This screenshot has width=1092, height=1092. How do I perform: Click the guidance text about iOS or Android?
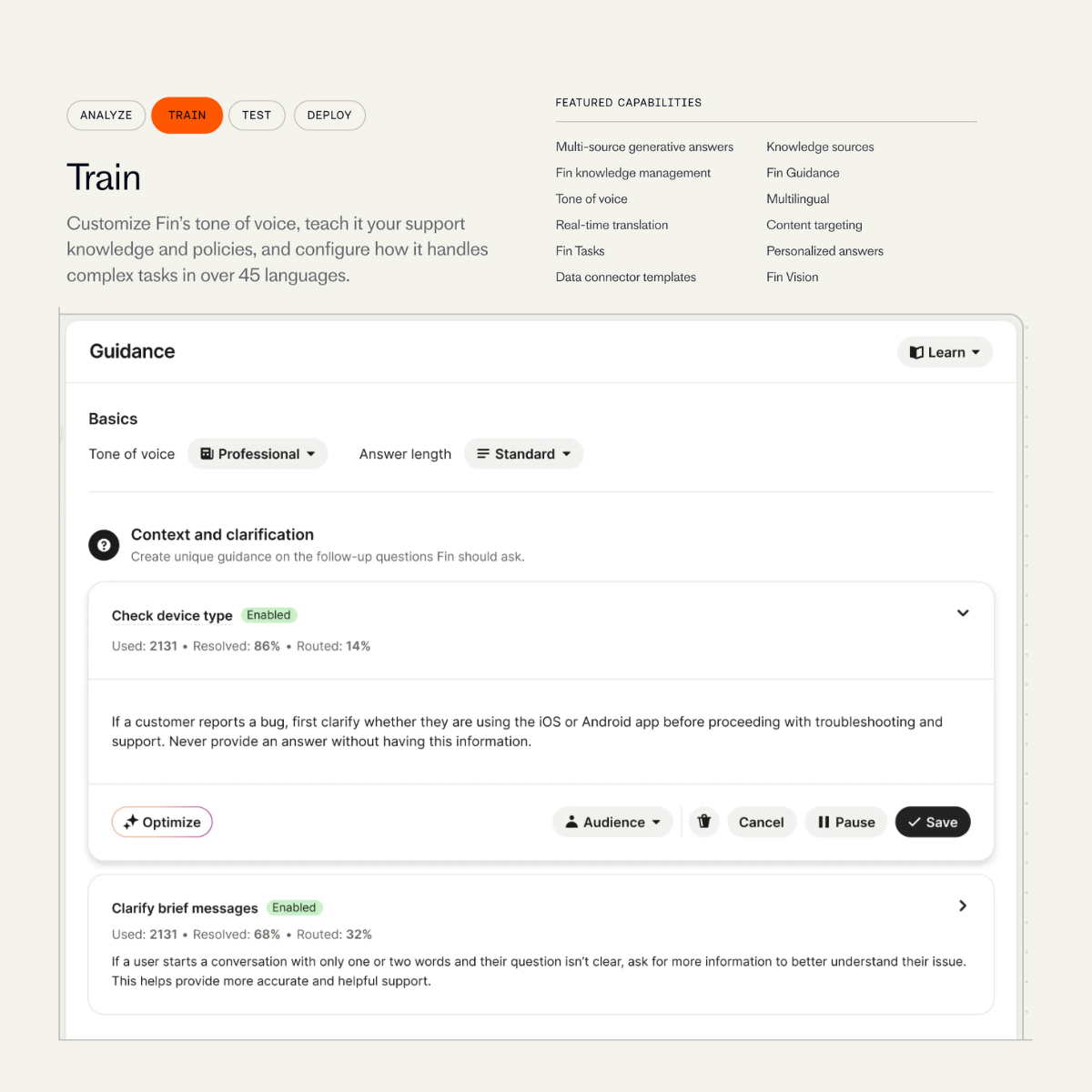point(527,732)
